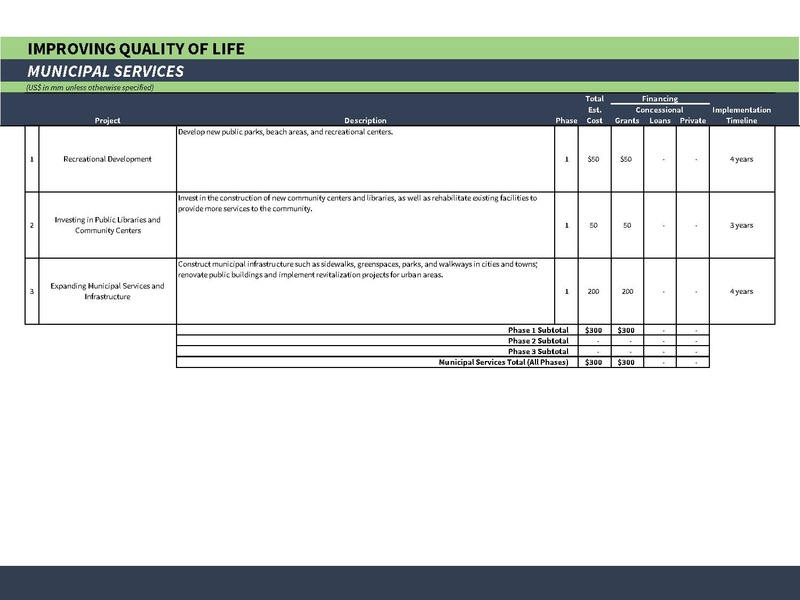Select 'Municipal Services Total (All Phases)' label
Image resolution: width=800 pixels, height=600 pixels.
[x=503, y=362]
